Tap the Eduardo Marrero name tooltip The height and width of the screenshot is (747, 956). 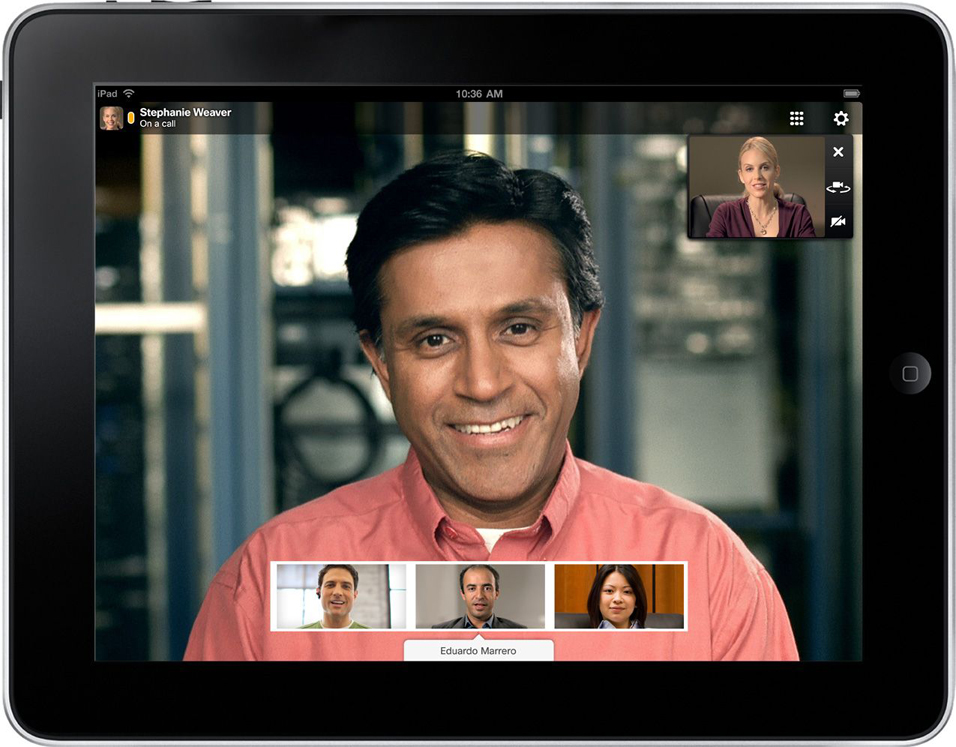[479, 651]
